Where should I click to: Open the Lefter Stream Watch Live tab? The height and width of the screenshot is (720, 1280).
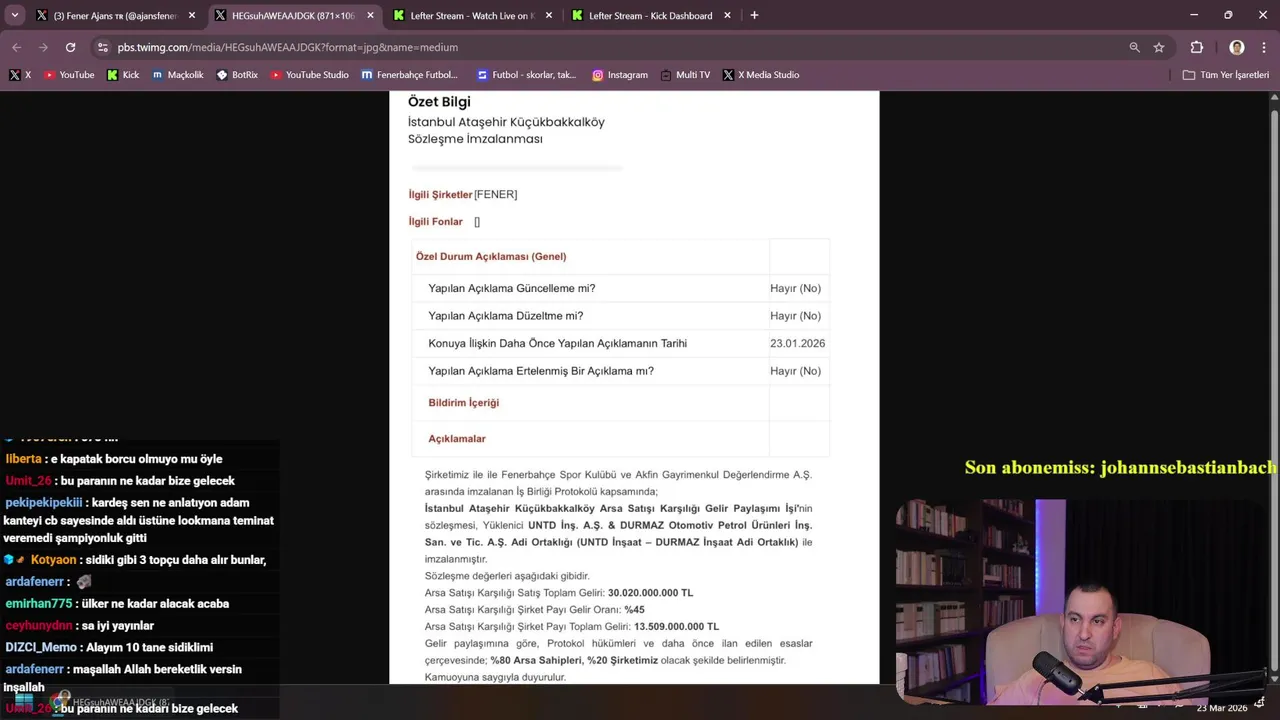[x=470, y=16]
